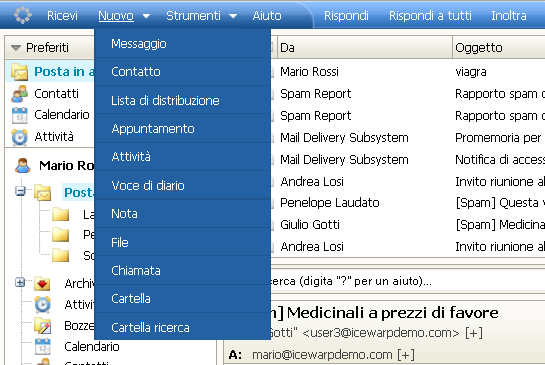The image size is (545, 365).
Task: Select the Penelope Laudato spam message
Action: pos(407,203)
